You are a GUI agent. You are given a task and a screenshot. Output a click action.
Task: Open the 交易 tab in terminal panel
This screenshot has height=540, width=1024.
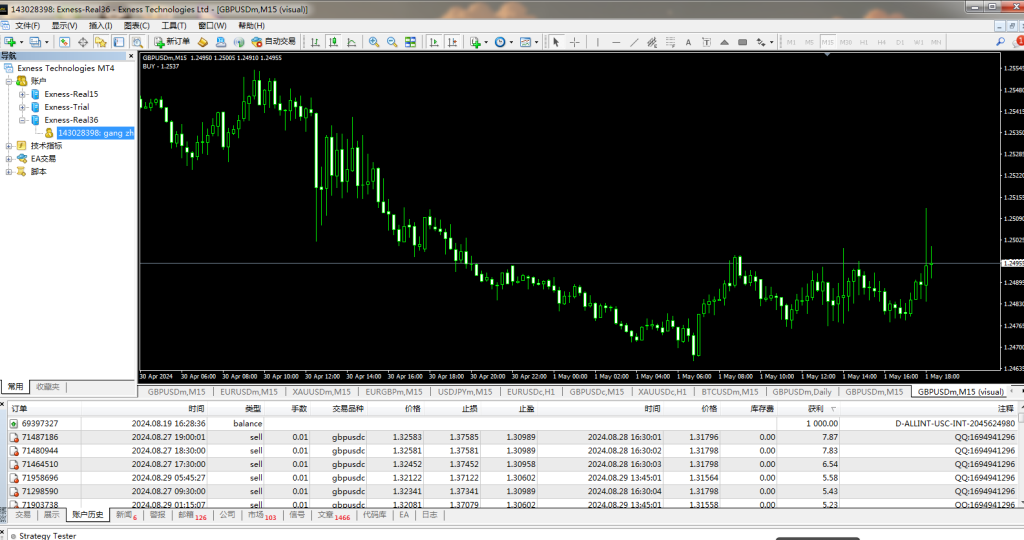click(23, 515)
